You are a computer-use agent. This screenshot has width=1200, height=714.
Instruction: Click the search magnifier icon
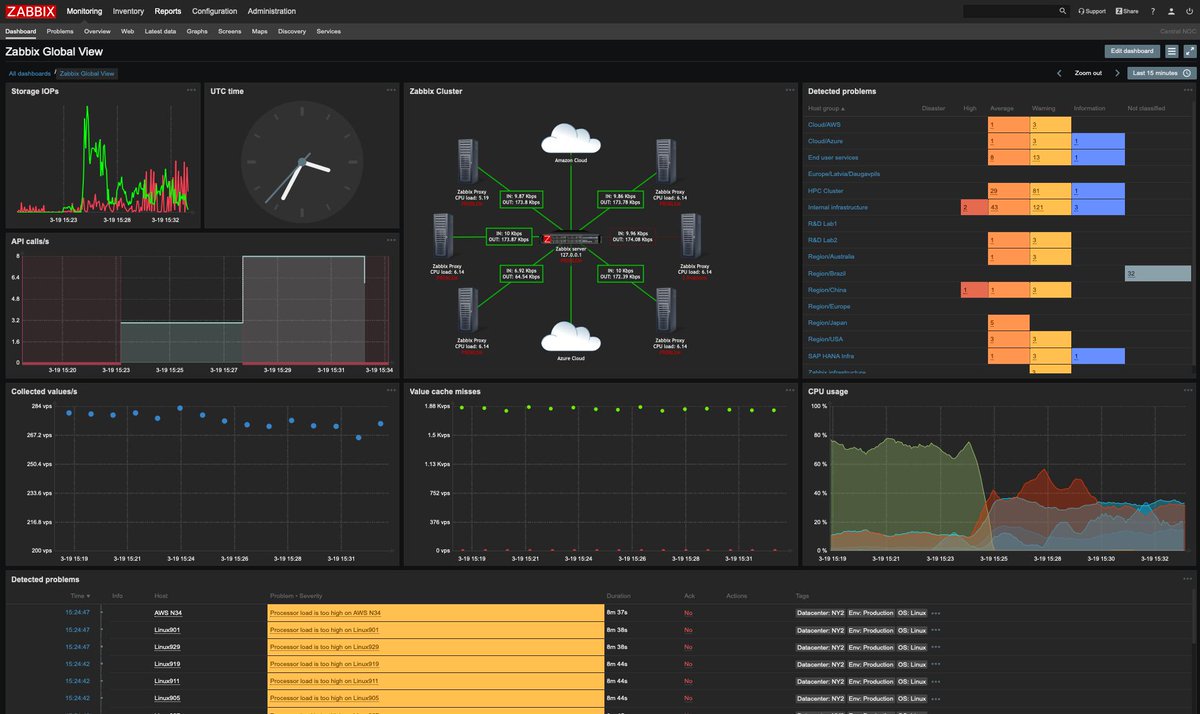(x=1063, y=11)
